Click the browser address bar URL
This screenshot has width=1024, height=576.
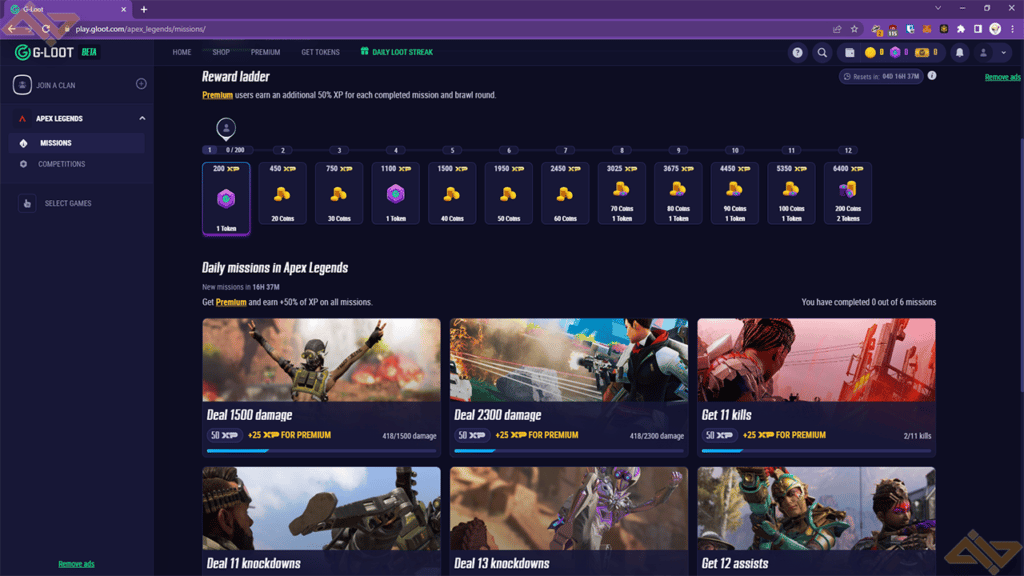click(140, 29)
